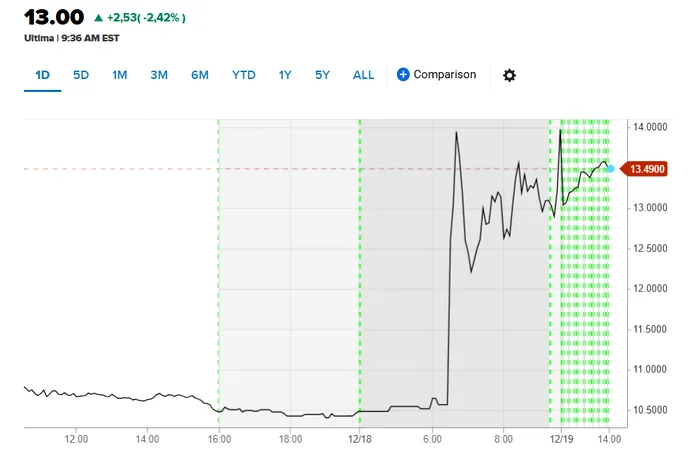Click the green up-arrow price change indicator
The height and width of the screenshot is (468, 700).
pos(98,18)
